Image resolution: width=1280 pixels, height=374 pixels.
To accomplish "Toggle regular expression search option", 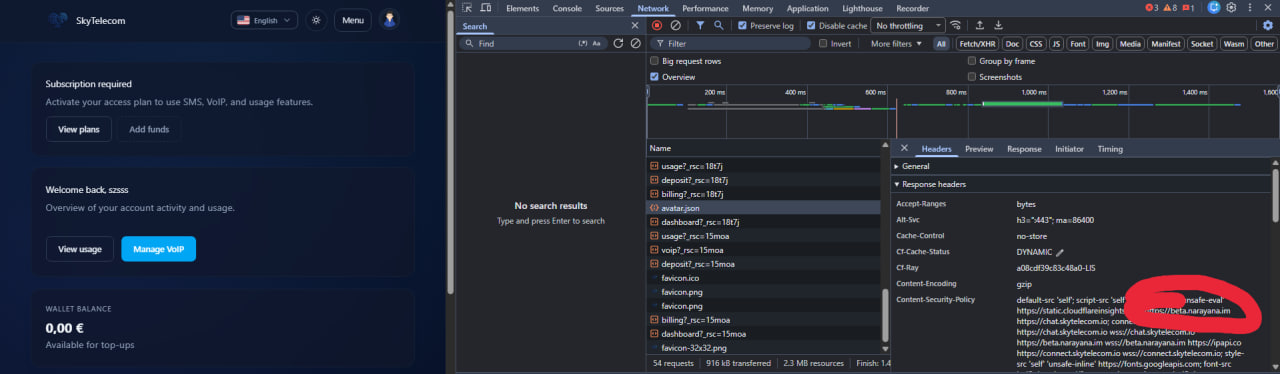I will point(583,43).
